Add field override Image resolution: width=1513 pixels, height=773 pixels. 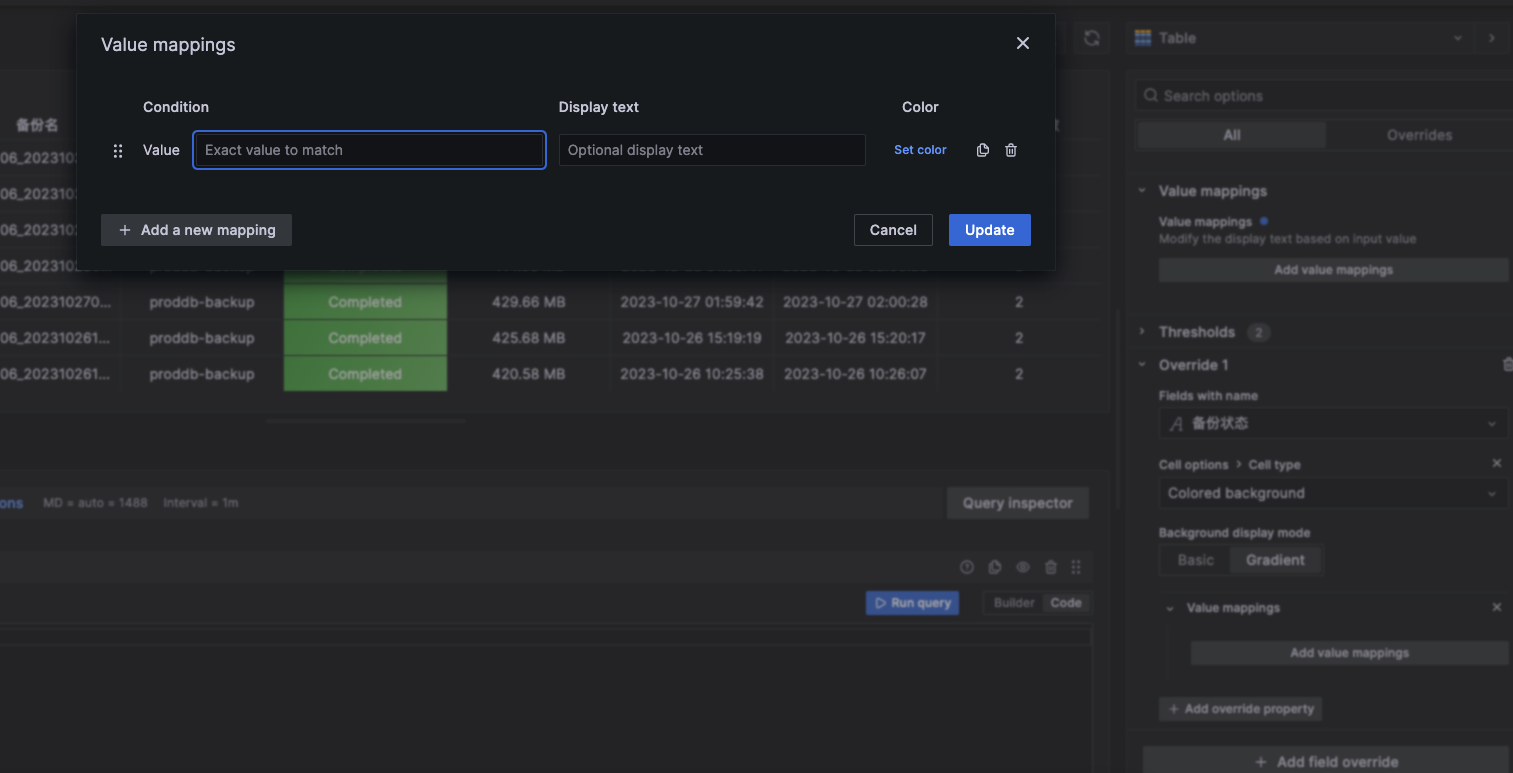1326,761
